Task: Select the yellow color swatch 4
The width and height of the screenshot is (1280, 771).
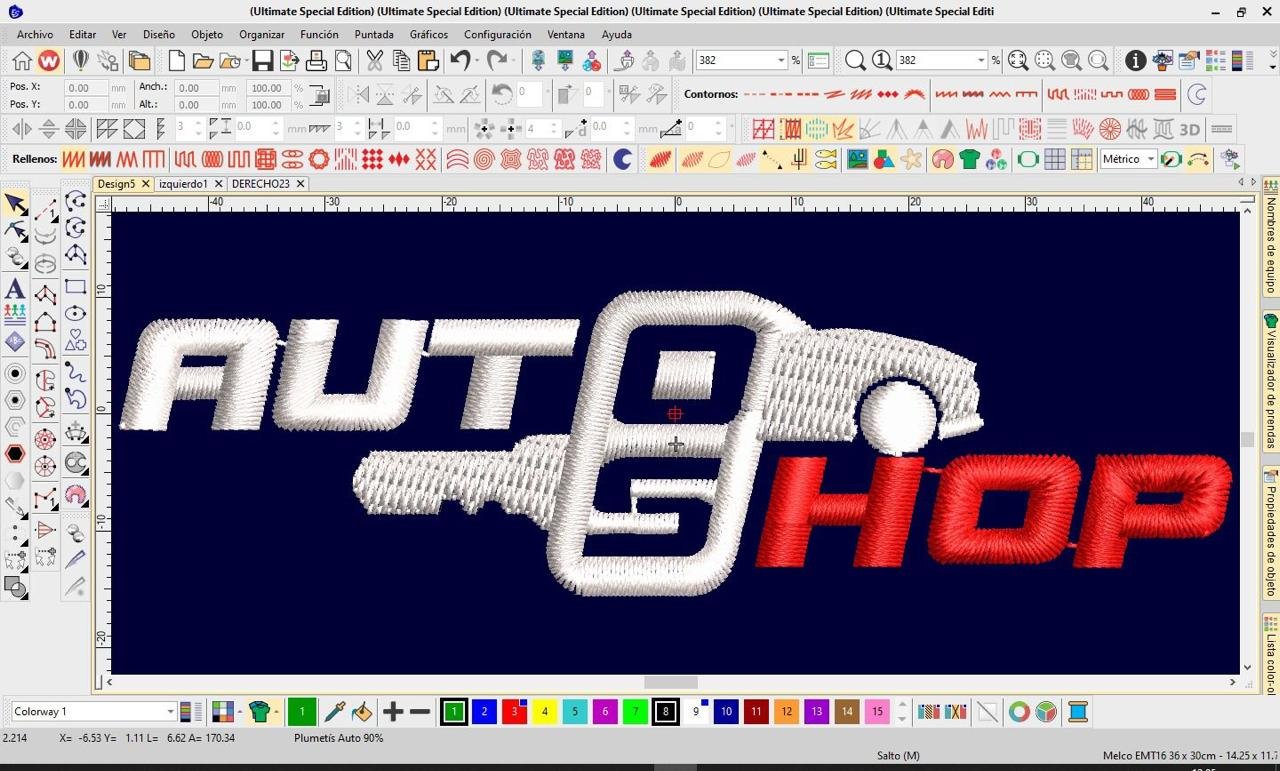Action: click(x=545, y=712)
